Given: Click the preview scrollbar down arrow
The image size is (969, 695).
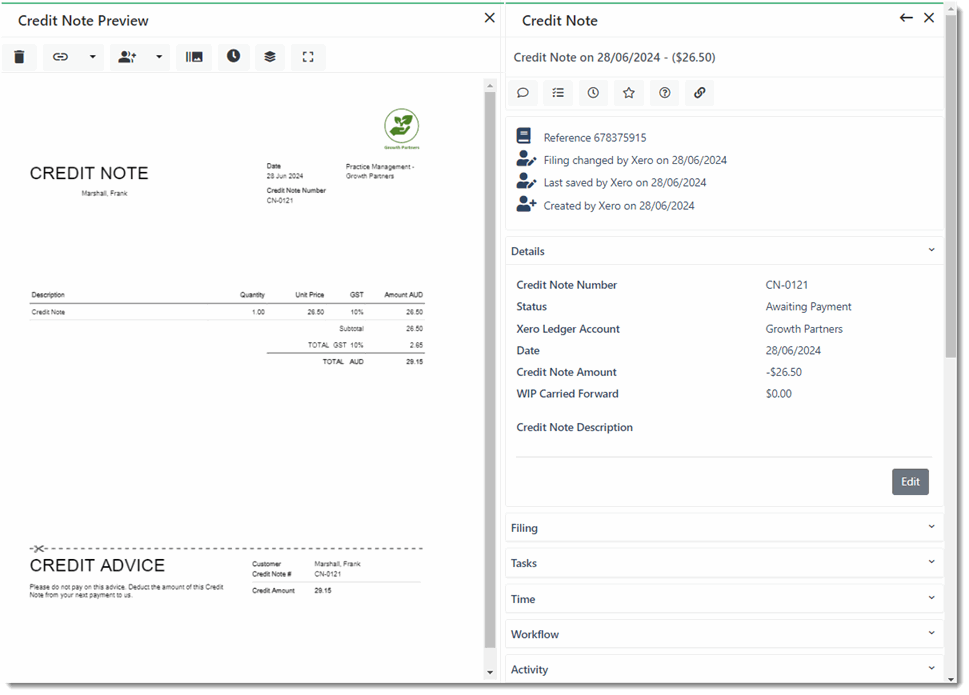Looking at the screenshot, I should [490, 673].
